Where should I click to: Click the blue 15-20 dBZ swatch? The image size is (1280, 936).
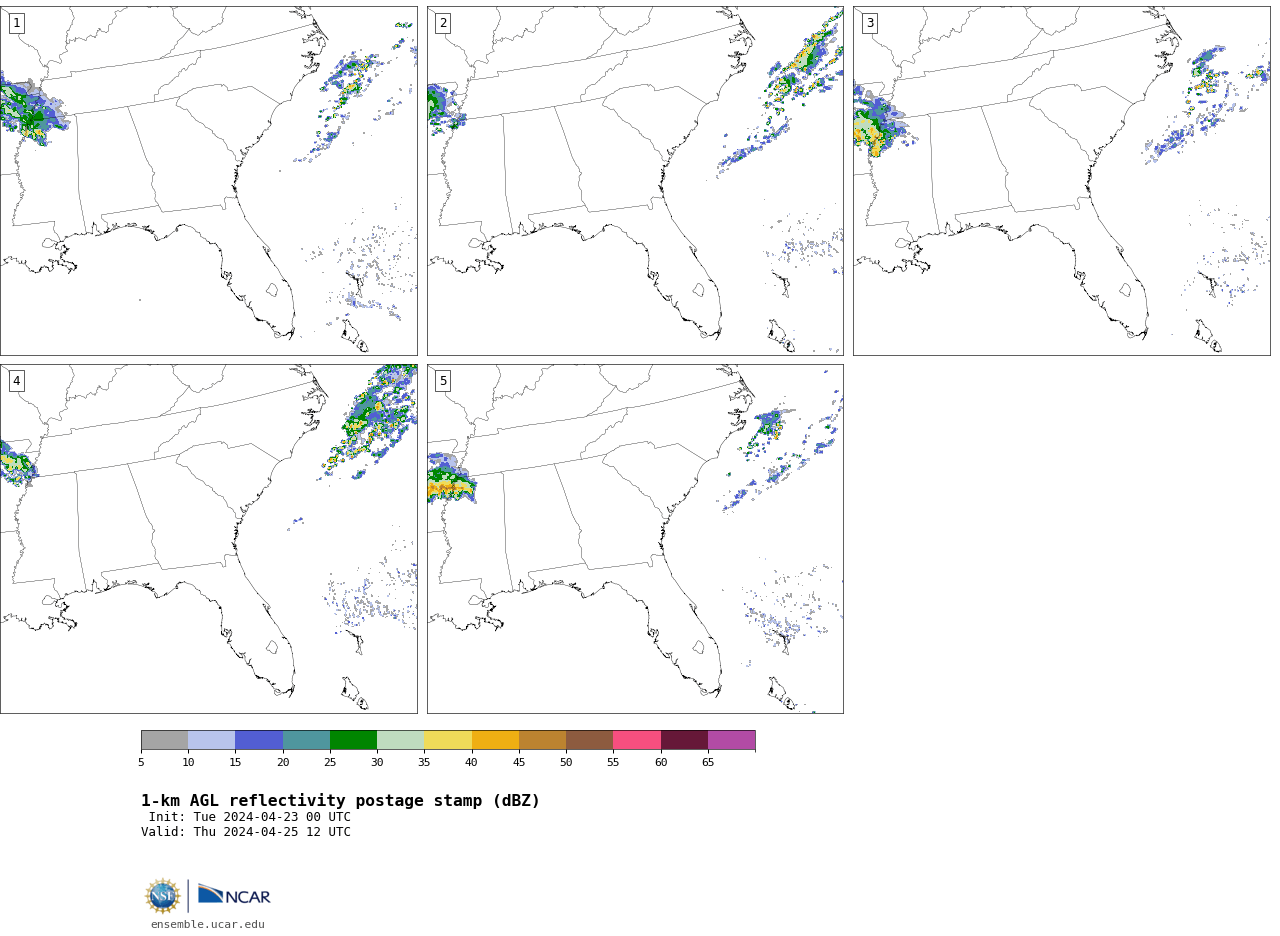pos(259,740)
